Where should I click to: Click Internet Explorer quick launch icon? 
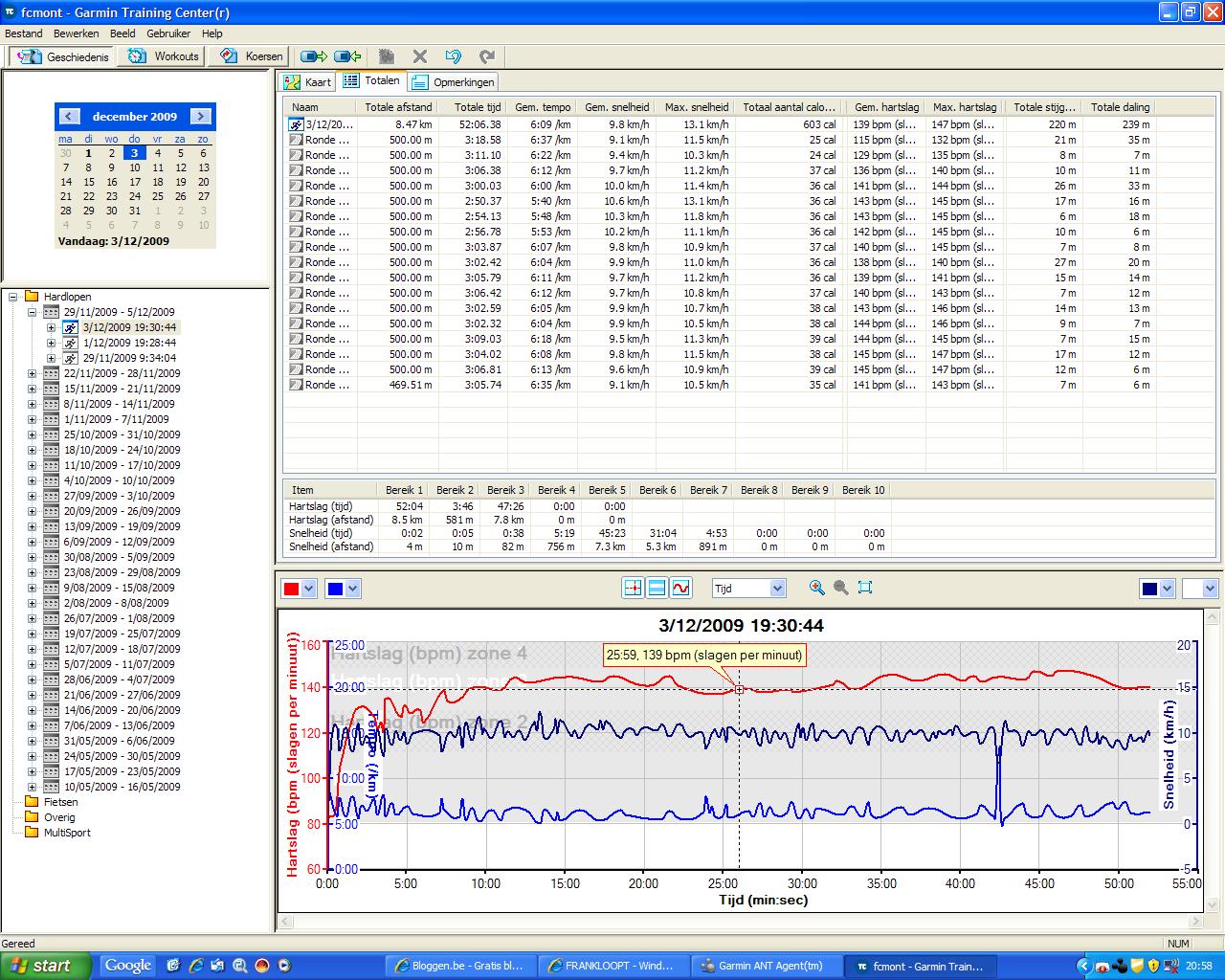pos(195,966)
